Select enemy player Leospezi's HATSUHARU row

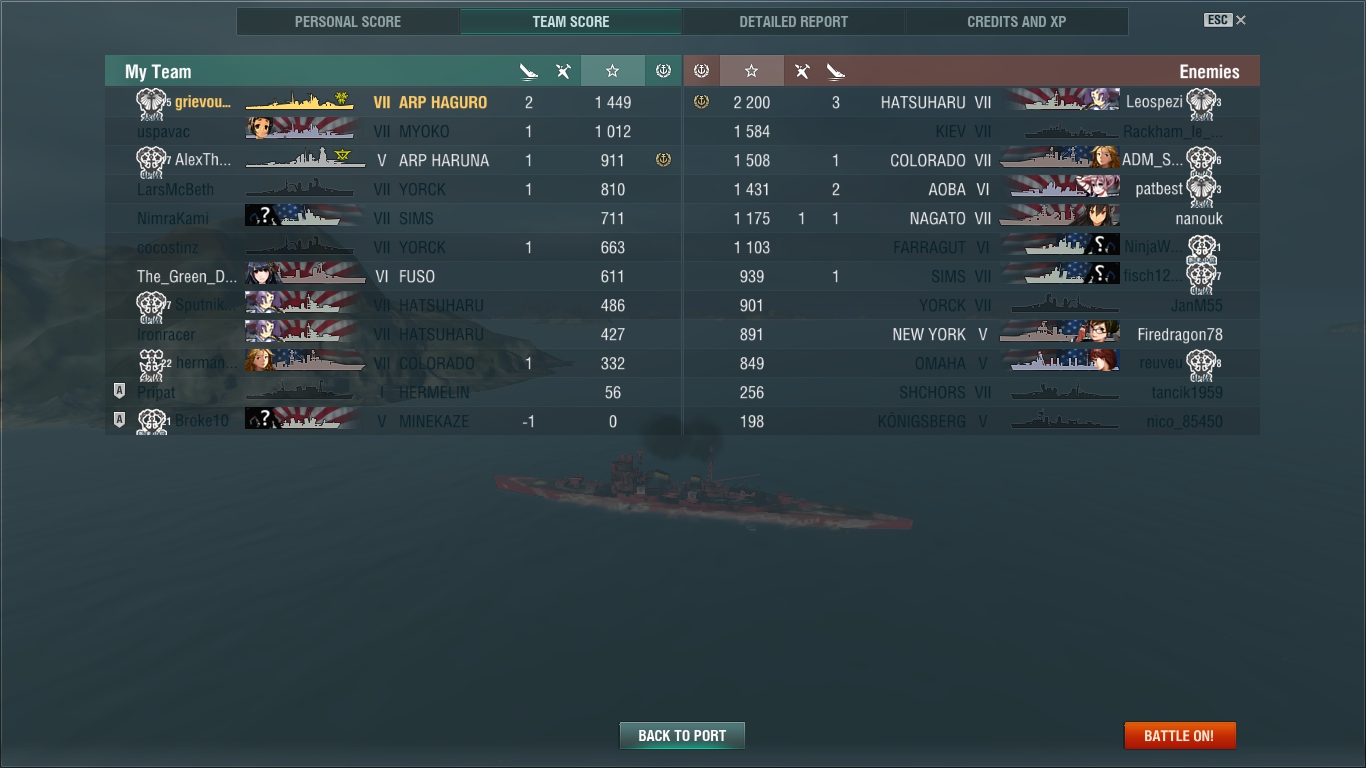(971, 102)
